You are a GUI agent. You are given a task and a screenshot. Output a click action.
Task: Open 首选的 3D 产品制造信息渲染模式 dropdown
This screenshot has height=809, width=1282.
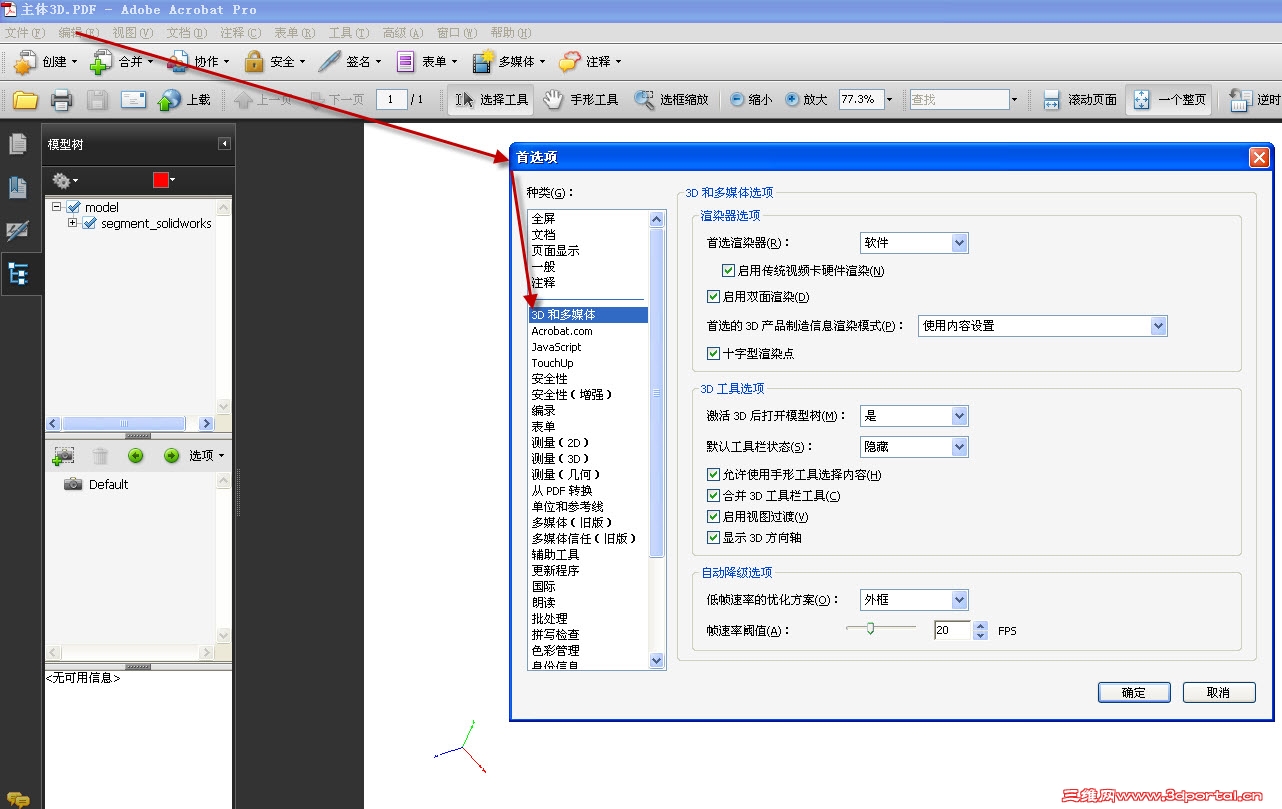(x=1043, y=326)
